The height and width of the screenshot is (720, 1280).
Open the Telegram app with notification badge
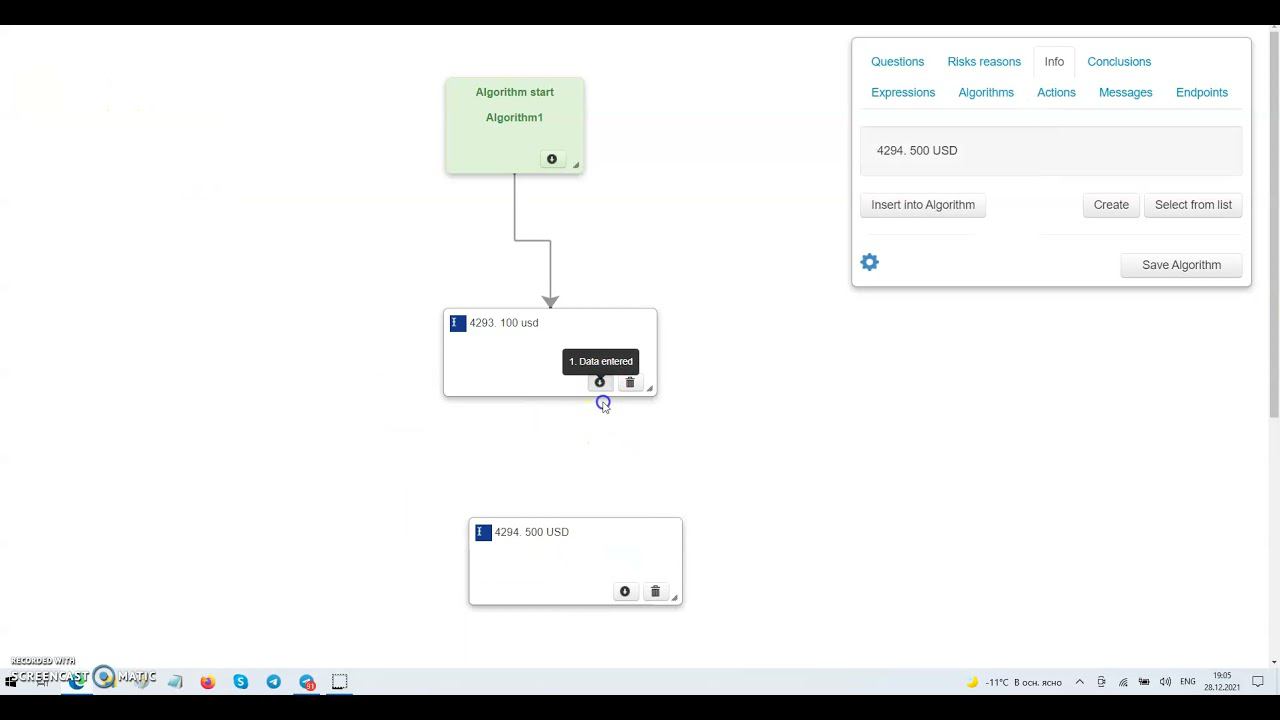click(x=307, y=682)
